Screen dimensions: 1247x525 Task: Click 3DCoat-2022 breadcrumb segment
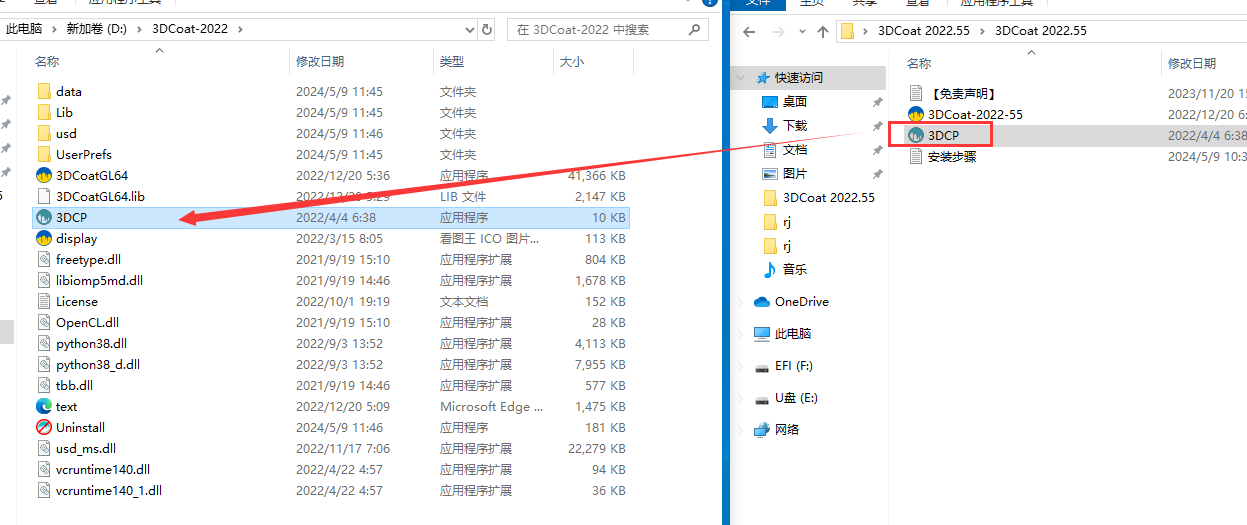(190, 29)
